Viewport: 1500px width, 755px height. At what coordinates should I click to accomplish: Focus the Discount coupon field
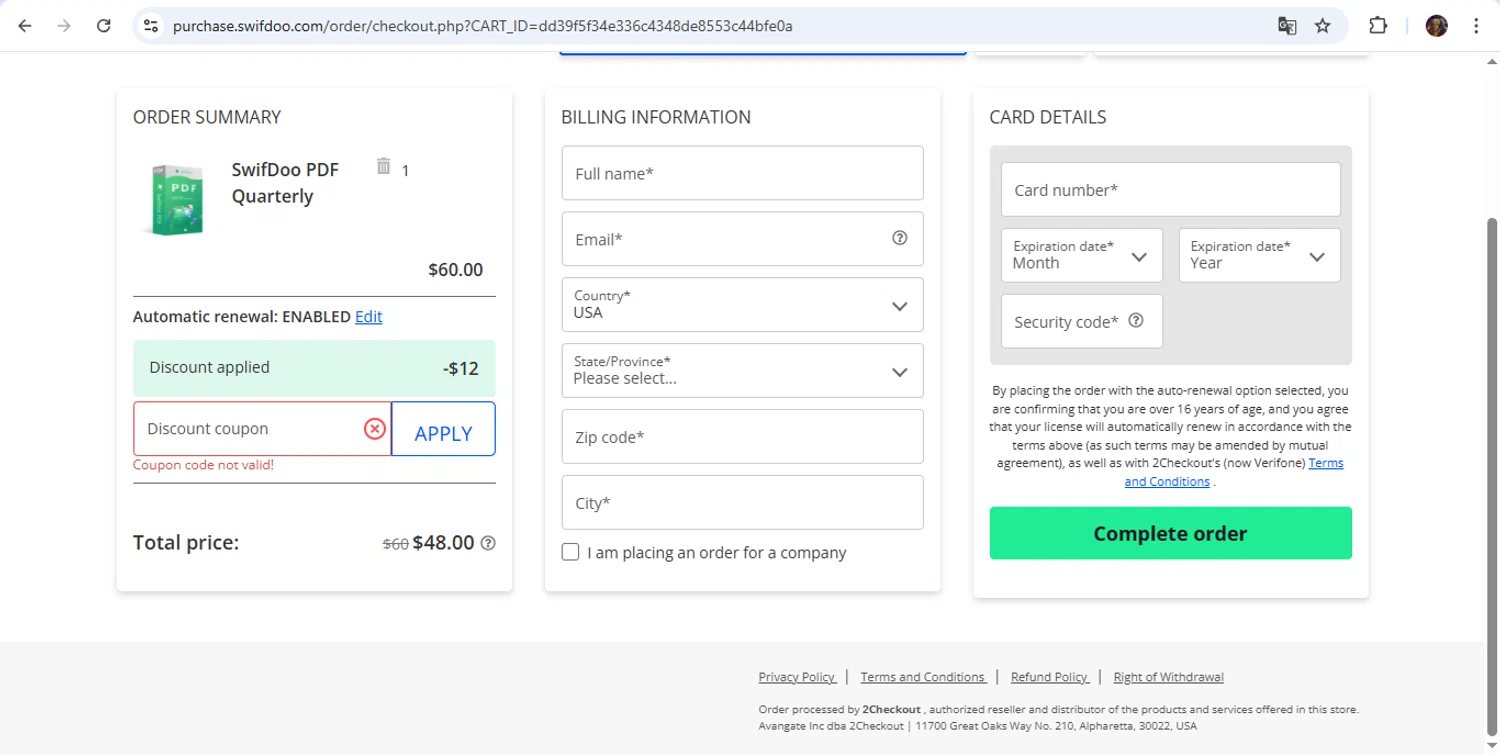262,429
